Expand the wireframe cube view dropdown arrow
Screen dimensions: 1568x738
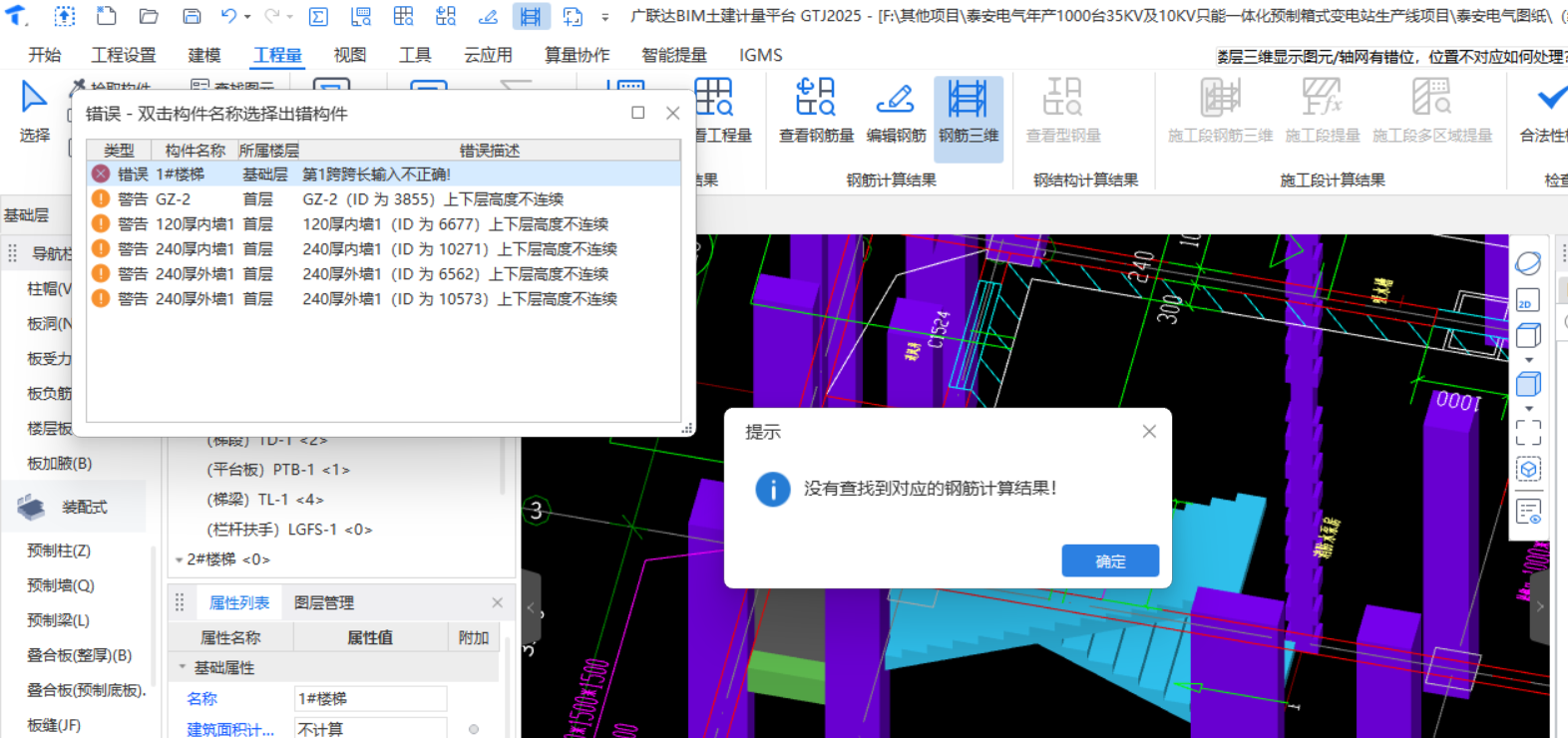coord(1528,360)
